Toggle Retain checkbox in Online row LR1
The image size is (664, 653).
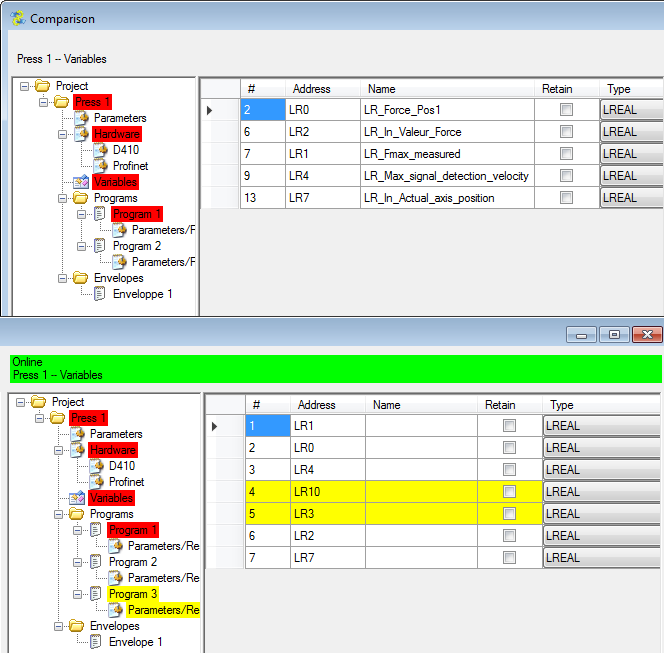[x=509, y=426]
